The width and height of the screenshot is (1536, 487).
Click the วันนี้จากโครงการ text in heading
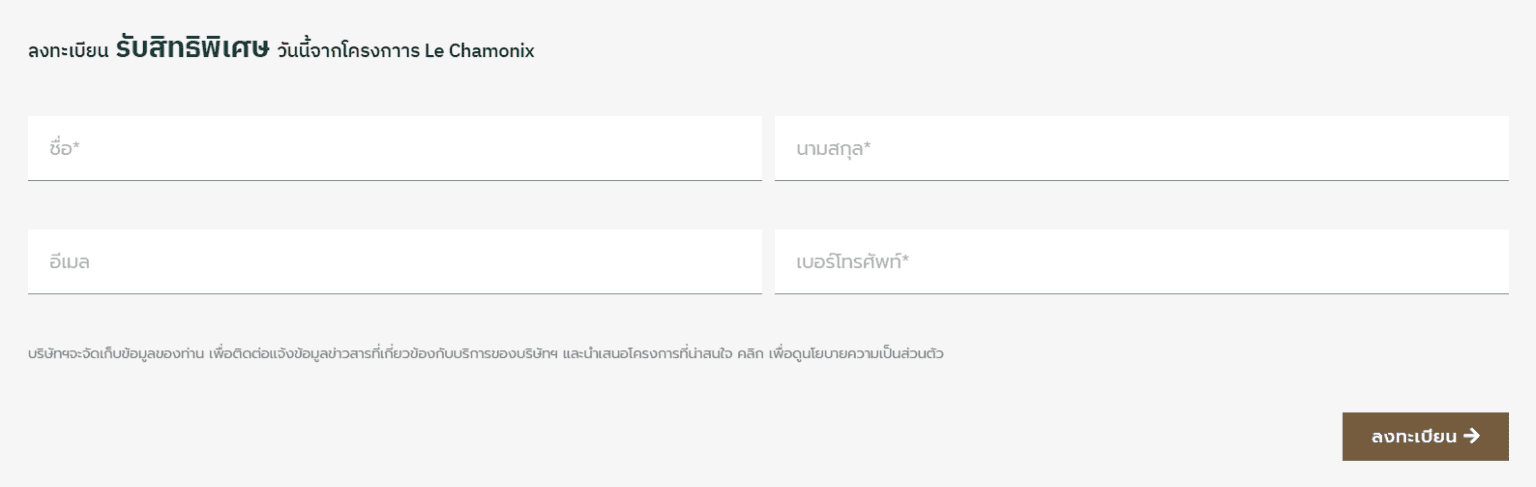tap(349, 51)
